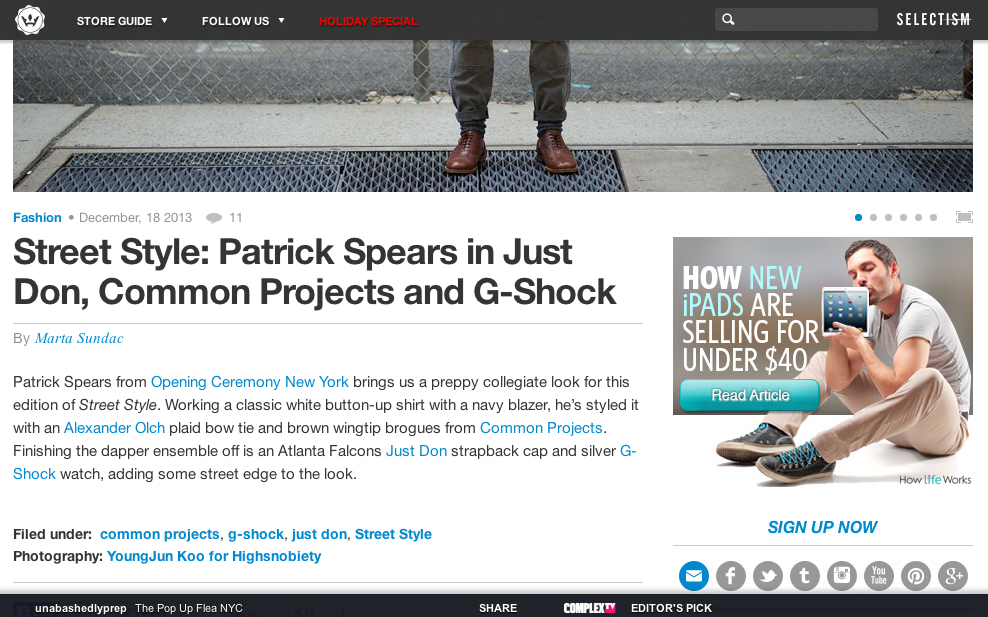Viewport: 988px width, 617px height.
Task: Open the email newsletter icon
Action: (694, 575)
